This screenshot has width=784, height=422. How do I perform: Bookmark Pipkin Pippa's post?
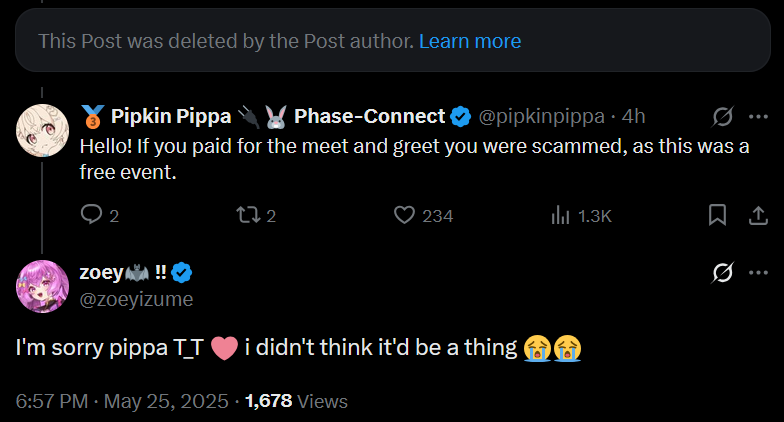(x=717, y=215)
